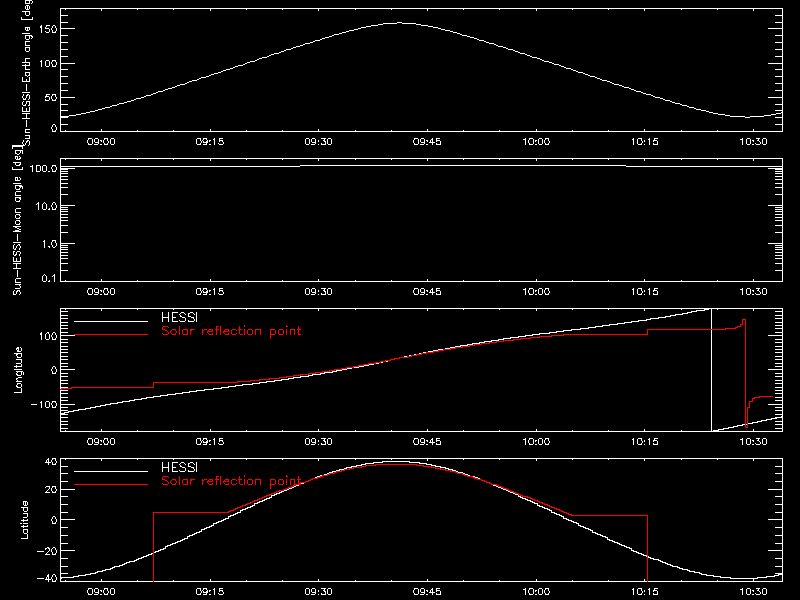
Task: Click the Sun-HESSI-Moon angle [deg] axis title
Action: [17, 220]
